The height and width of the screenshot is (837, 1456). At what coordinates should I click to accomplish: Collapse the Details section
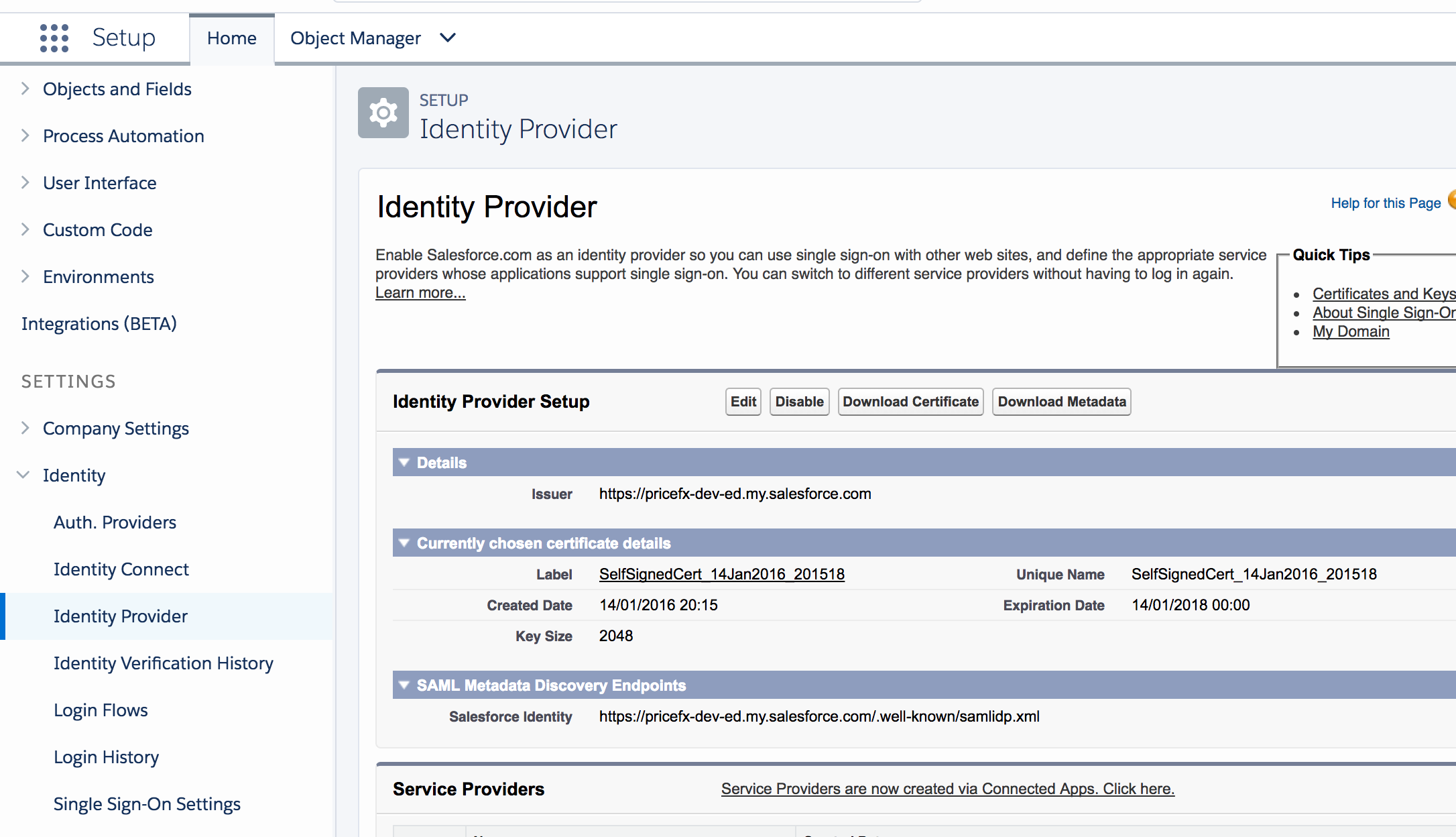(x=404, y=462)
